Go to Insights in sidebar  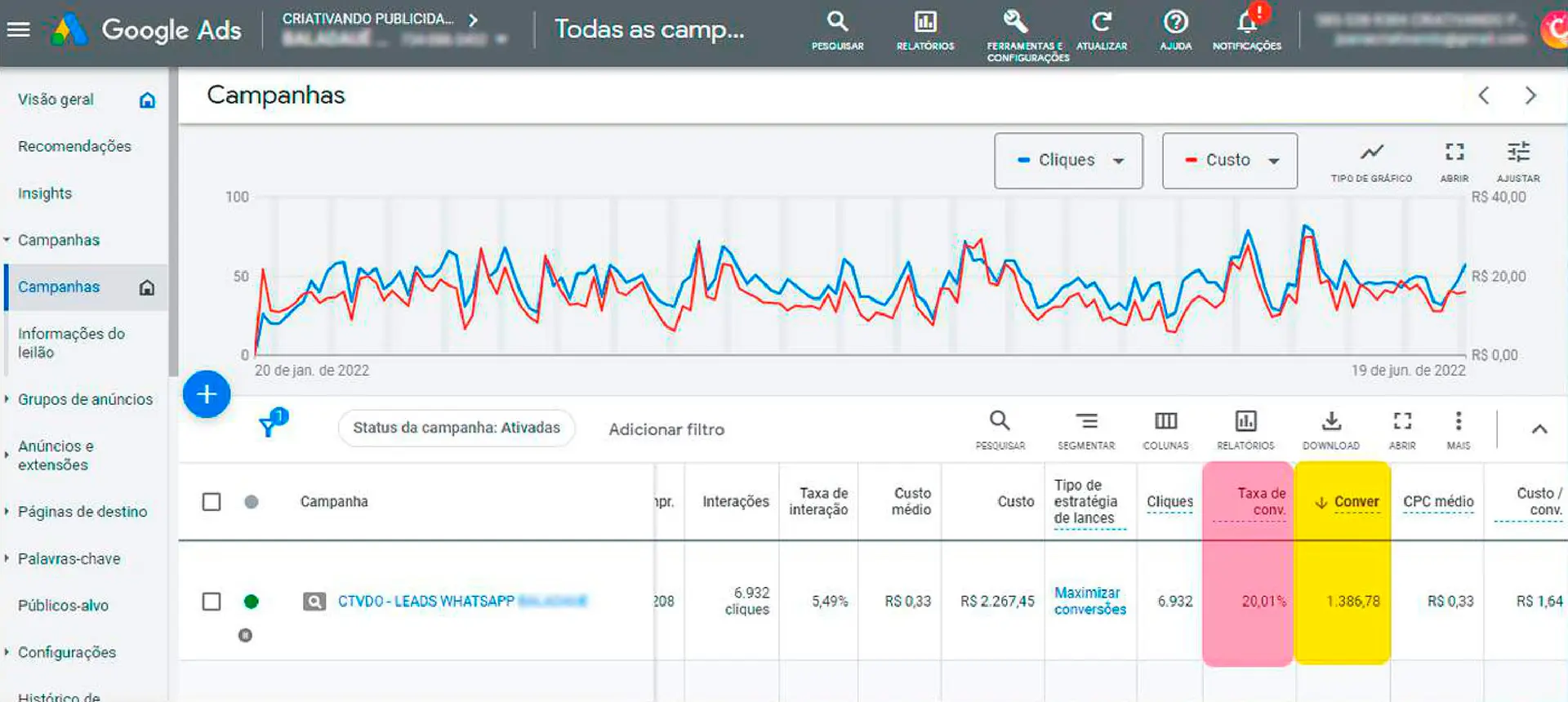(x=45, y=193)
